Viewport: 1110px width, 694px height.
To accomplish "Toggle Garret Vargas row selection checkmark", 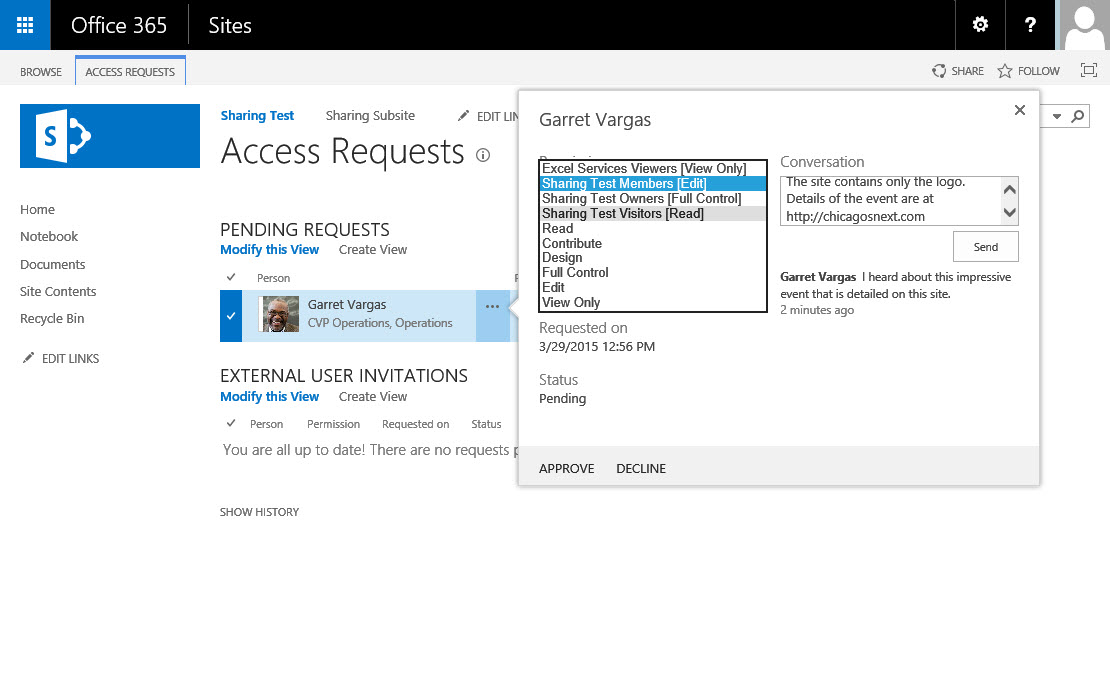I will [231, 316].
